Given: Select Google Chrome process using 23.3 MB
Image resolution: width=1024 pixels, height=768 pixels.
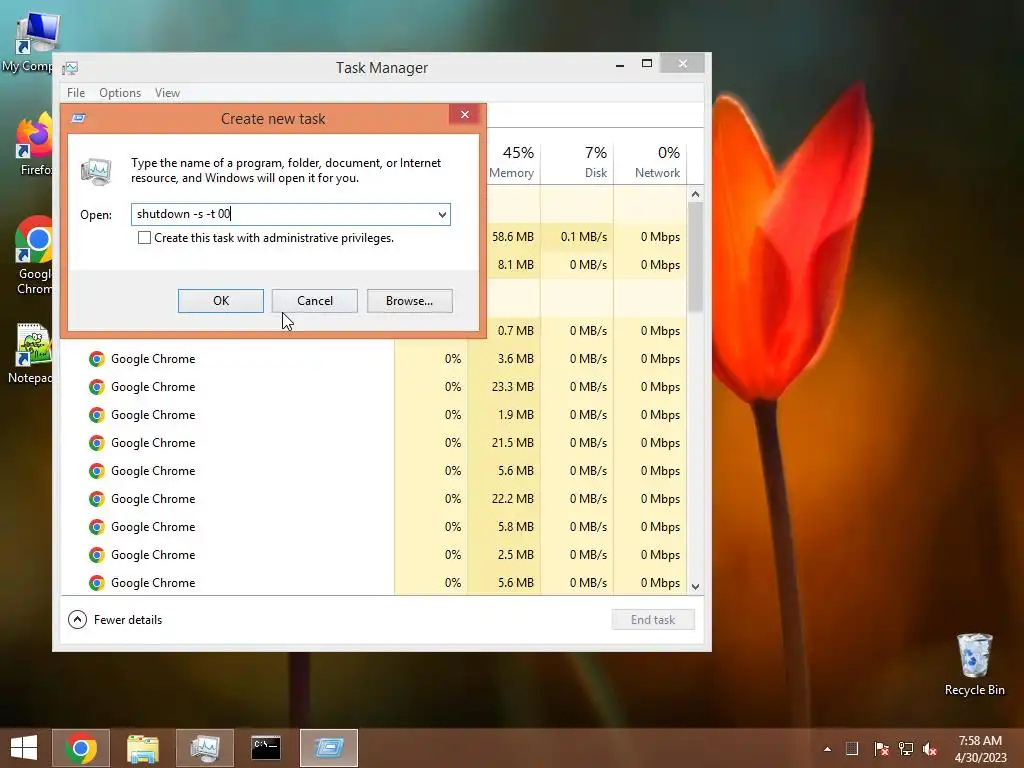Looking at the screenshot, I should (x=374, y=387).
